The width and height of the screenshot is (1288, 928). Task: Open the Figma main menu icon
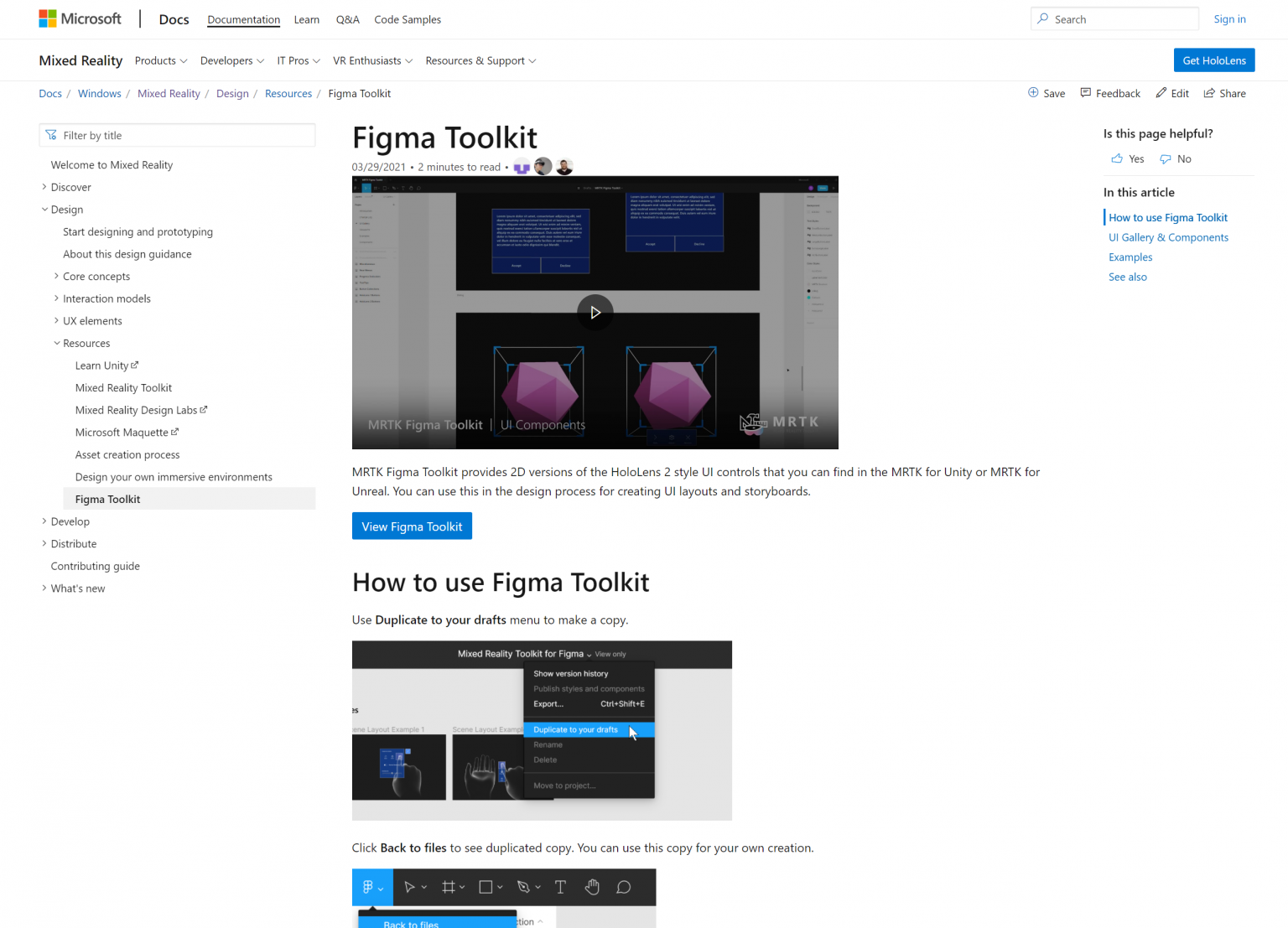[370, 887]
